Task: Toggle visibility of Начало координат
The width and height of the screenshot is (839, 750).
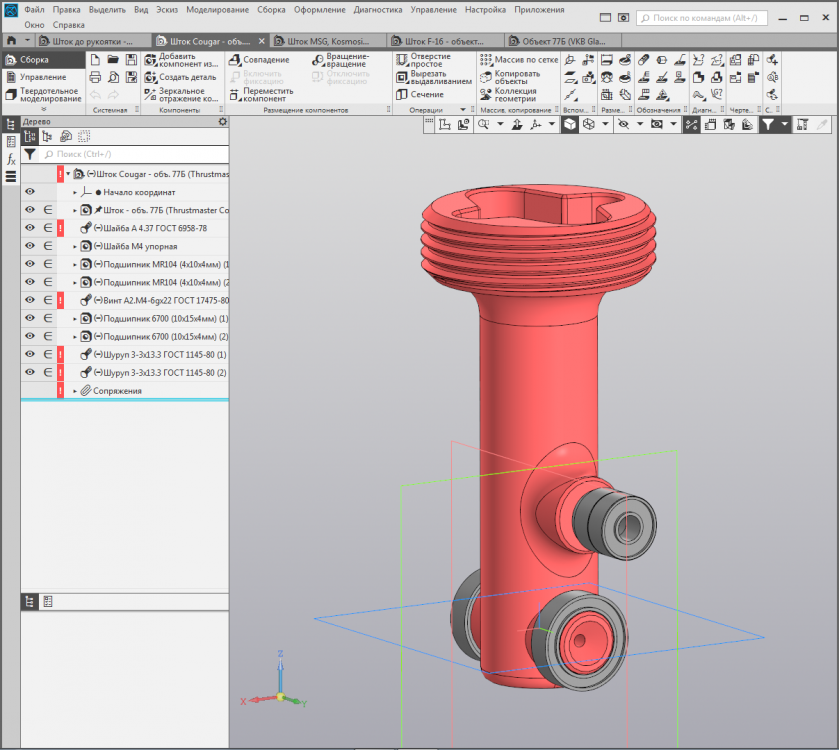Action: click(x=30, y=192)
